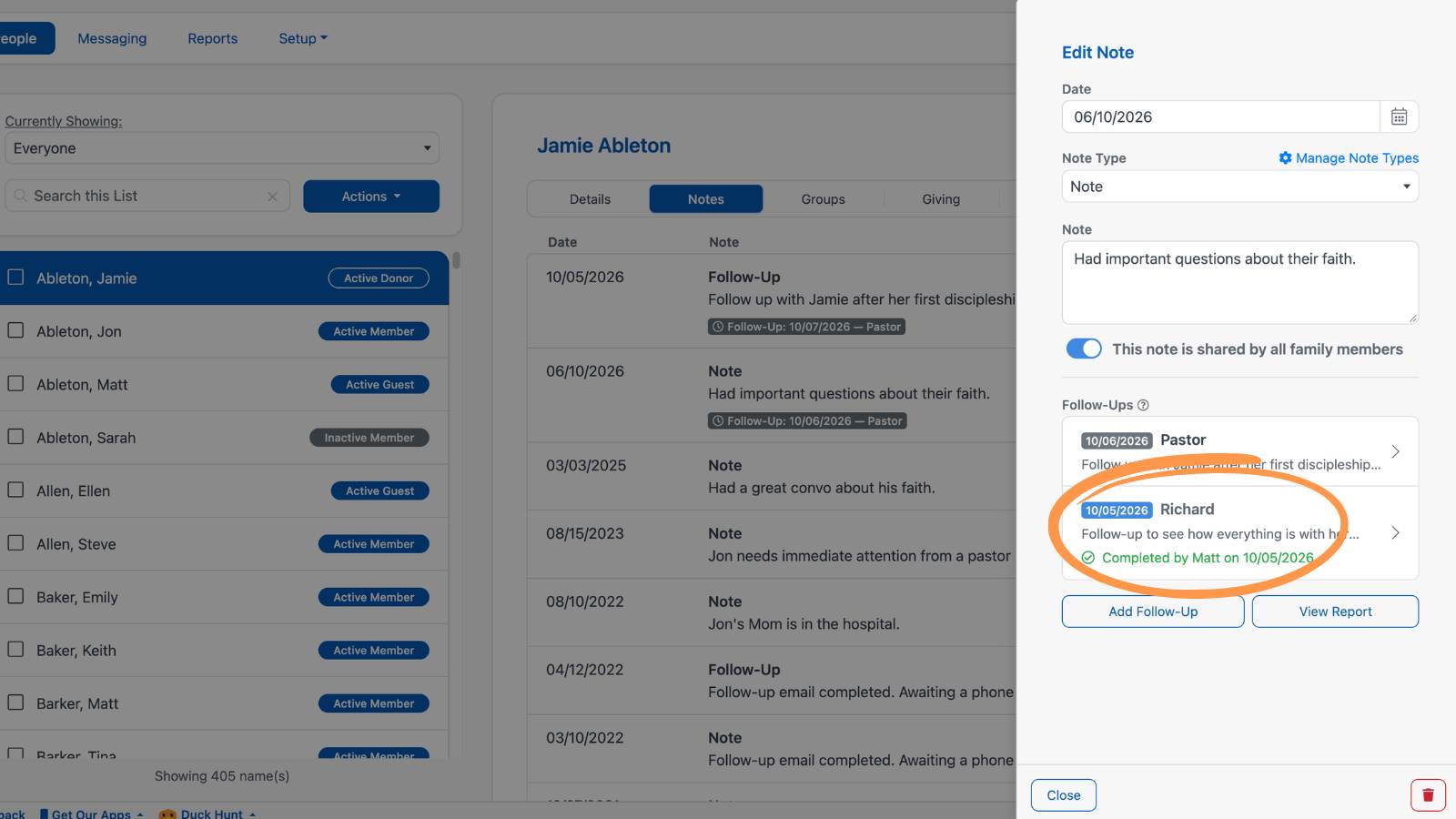The width and height of the screenshot is (1456, 819).
Task: Click the Follow-Up: 10/06/2026 — Pastor tag
Action: (807, 421)
